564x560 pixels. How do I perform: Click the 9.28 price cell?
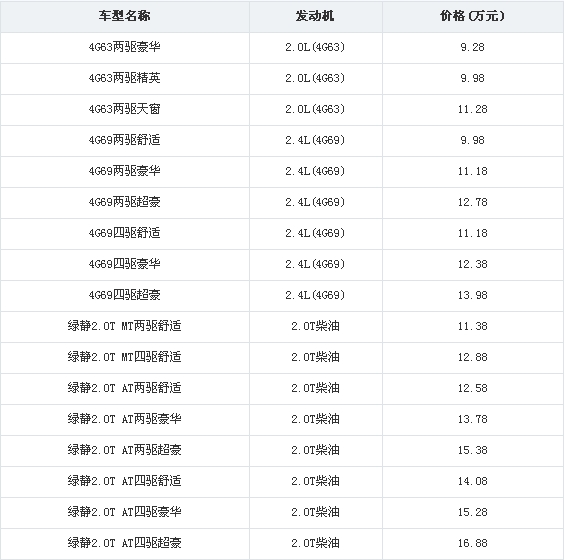(x=472, y=47)
